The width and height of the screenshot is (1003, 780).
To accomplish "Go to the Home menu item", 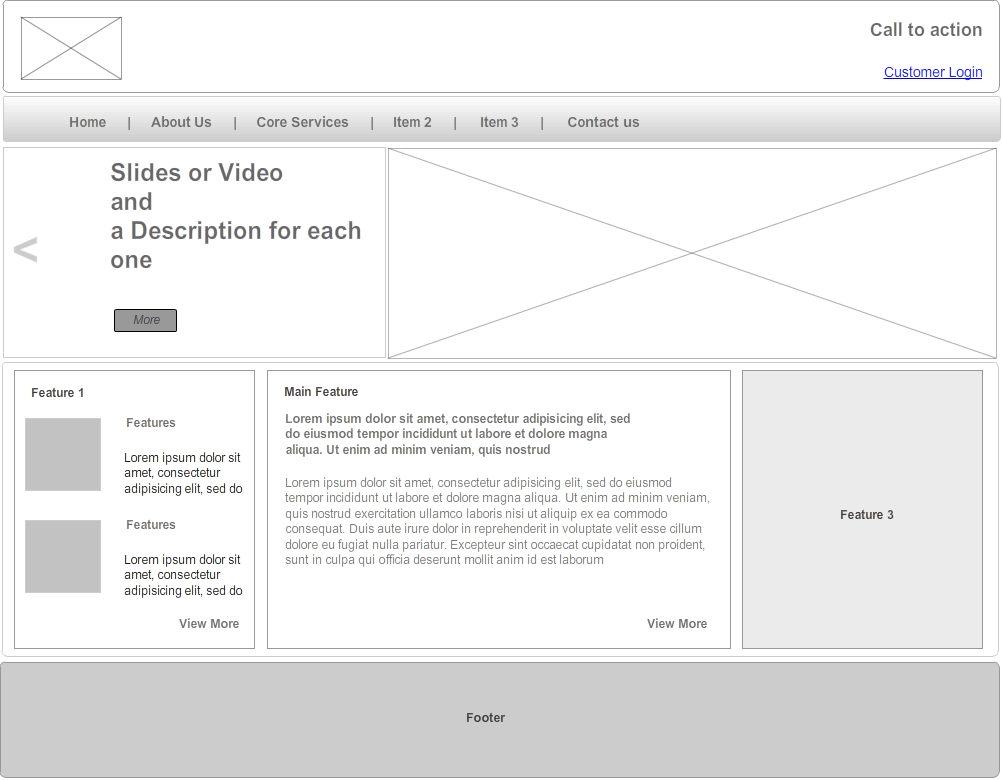I will (x=88, y=122).
